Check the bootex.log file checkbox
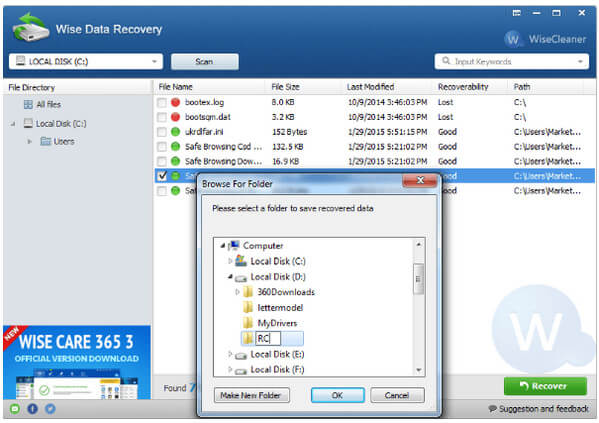This screenshot has height=423, width=599. coord(162,102)
